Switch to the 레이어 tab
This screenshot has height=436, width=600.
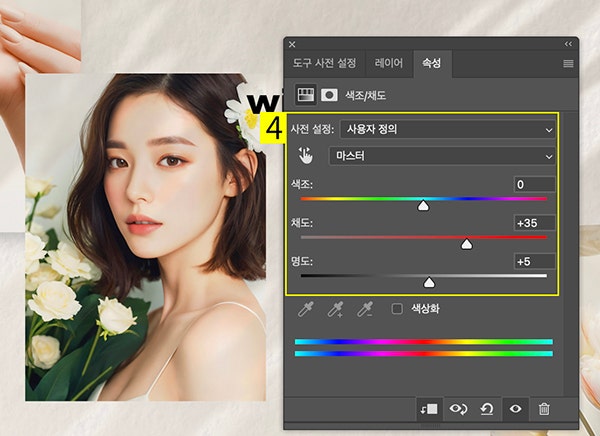389,63
